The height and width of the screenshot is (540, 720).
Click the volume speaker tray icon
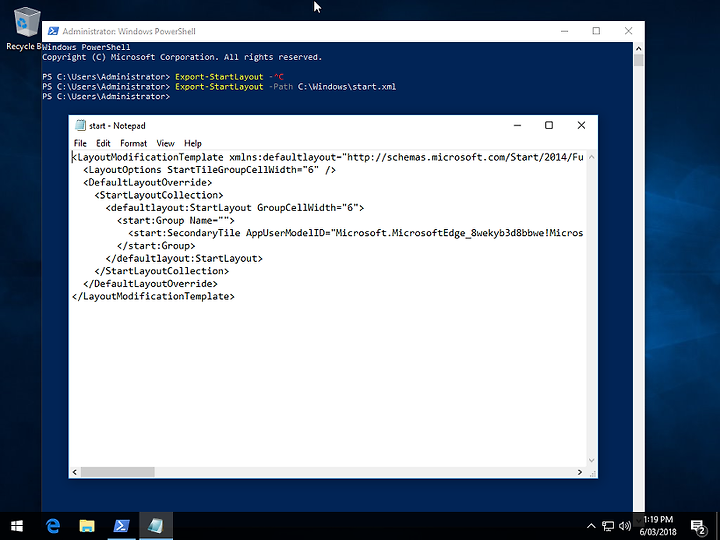[x=624, y=526]
